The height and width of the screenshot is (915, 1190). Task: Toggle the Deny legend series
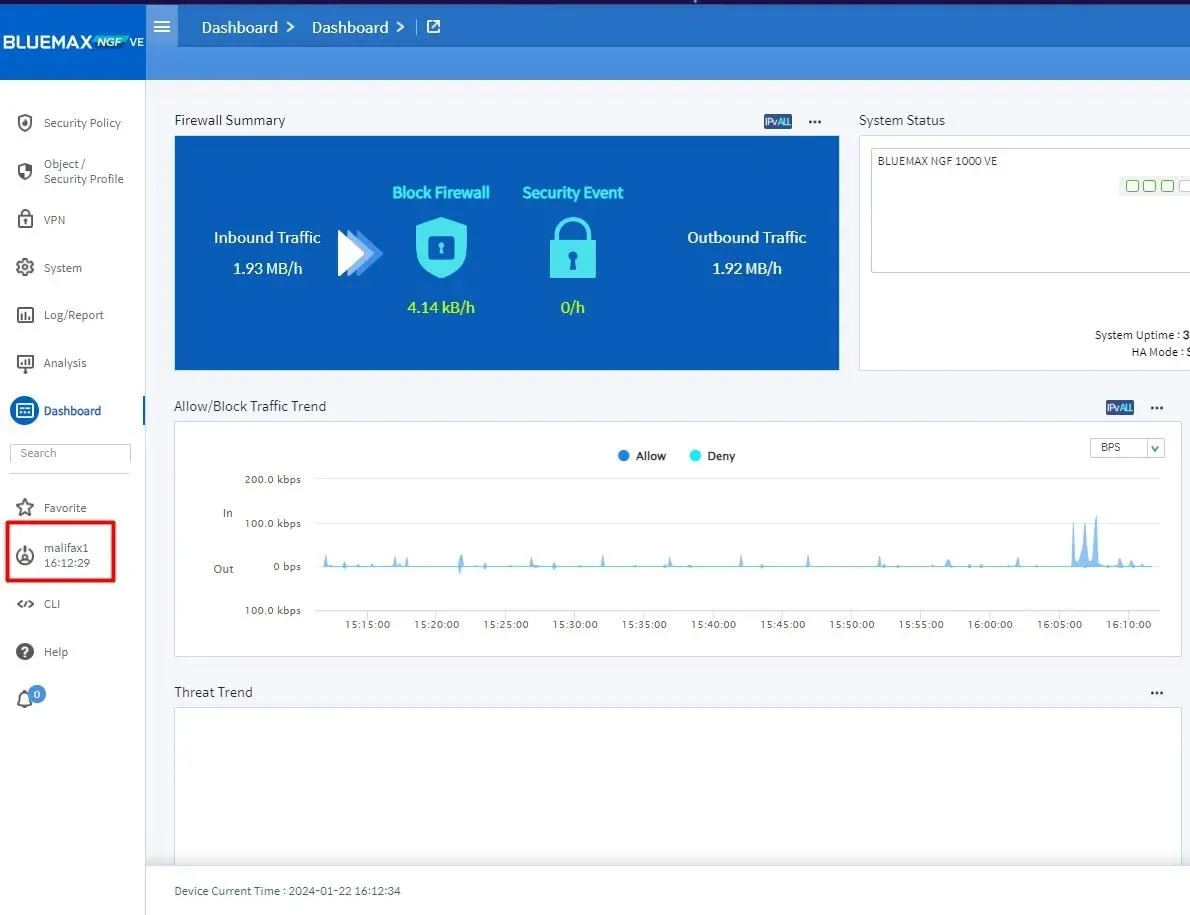tap(712, 456)
